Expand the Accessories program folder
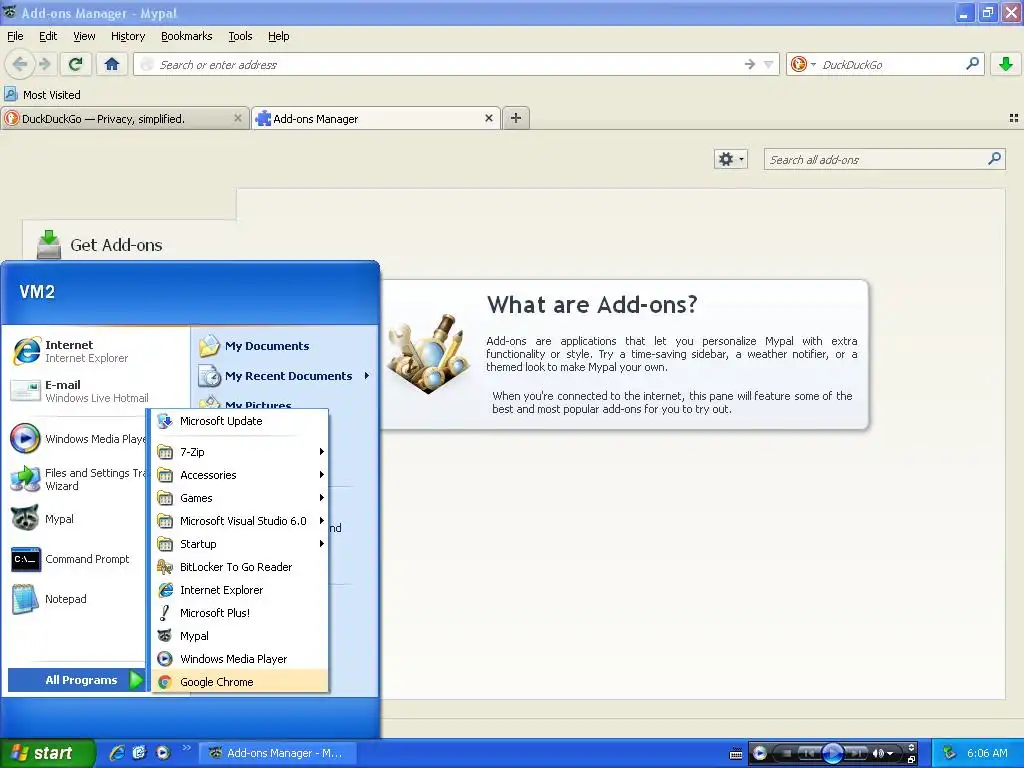1024x768 pixels. (240, 475)
